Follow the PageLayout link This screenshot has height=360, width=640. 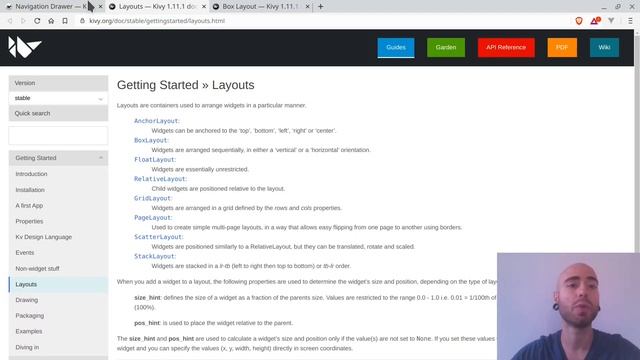point(153,218)
